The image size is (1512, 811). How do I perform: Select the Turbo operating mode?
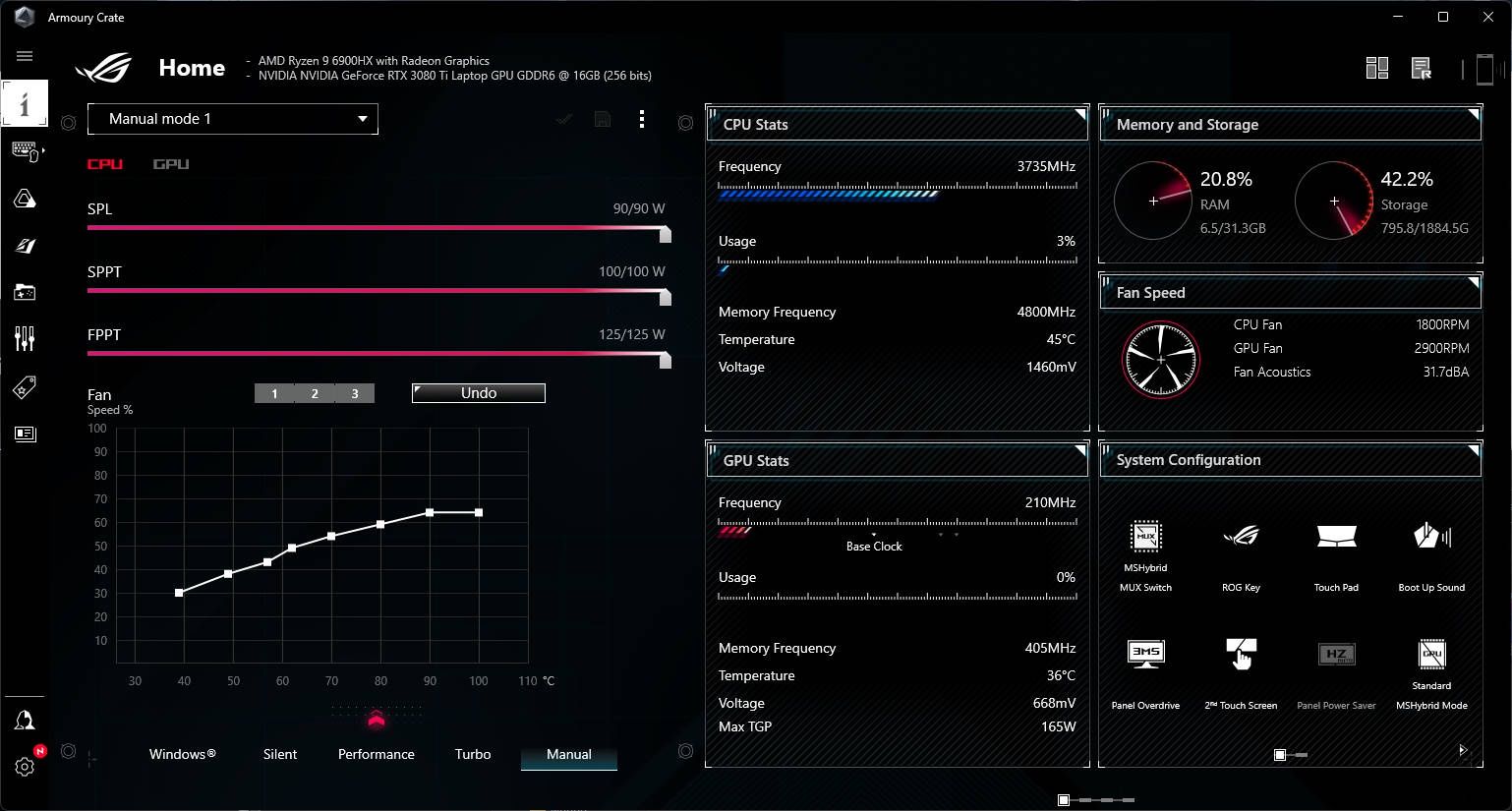pos(473,754)
